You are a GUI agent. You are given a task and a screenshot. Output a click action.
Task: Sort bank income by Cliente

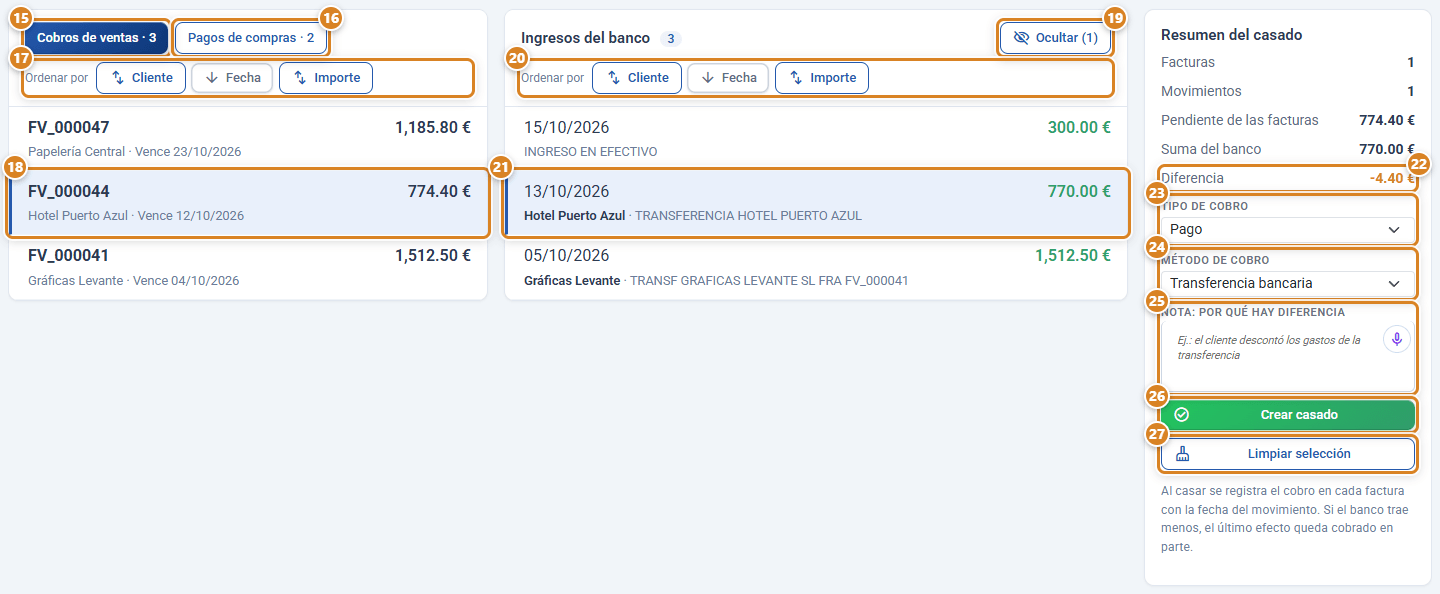637,78
